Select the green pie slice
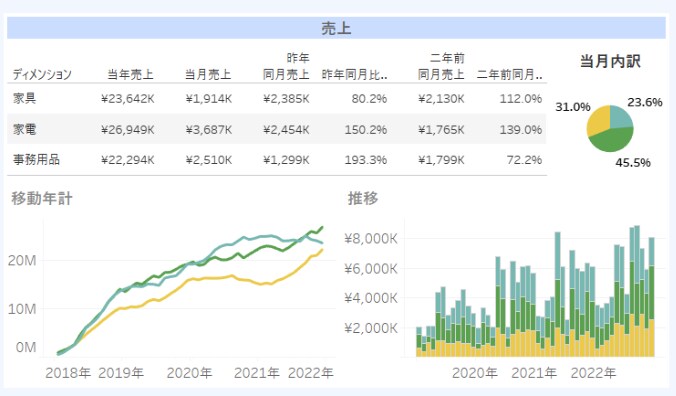676x396 pixels. point(612,140)
